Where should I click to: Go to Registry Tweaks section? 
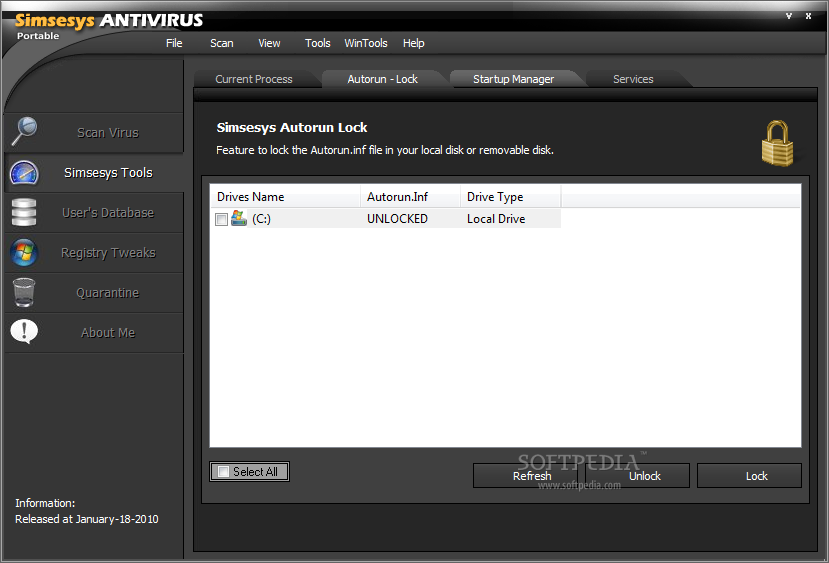[x=94, y=253]
